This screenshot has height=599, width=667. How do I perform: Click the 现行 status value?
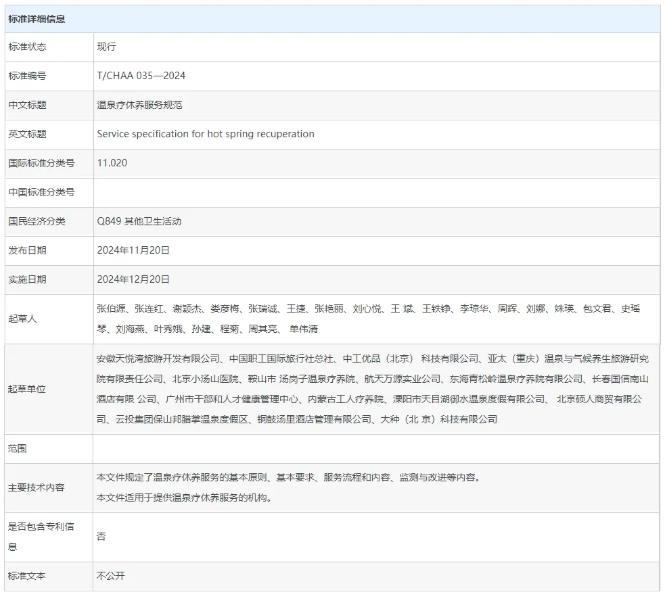click(107, 47)
